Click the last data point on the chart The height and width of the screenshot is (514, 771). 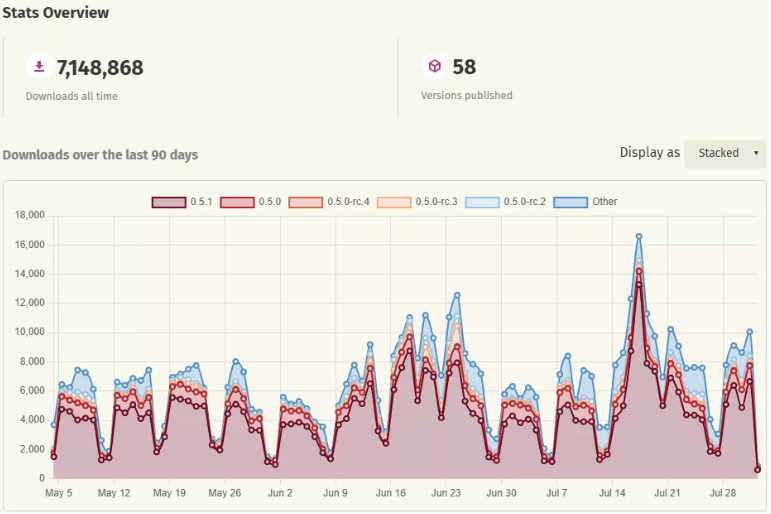pyautogui.click(x=758, y=468)
